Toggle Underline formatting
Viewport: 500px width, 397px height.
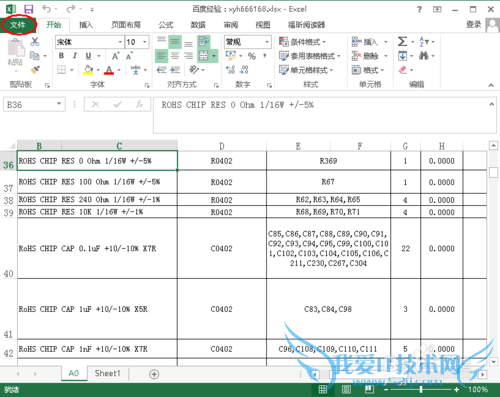(88, 56)
